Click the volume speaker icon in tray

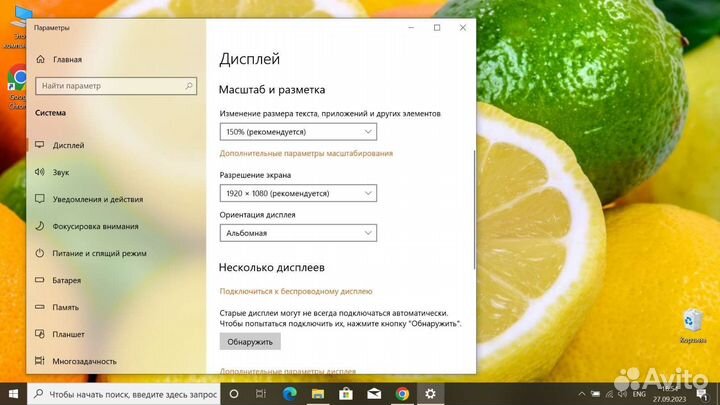pos(623,394)
